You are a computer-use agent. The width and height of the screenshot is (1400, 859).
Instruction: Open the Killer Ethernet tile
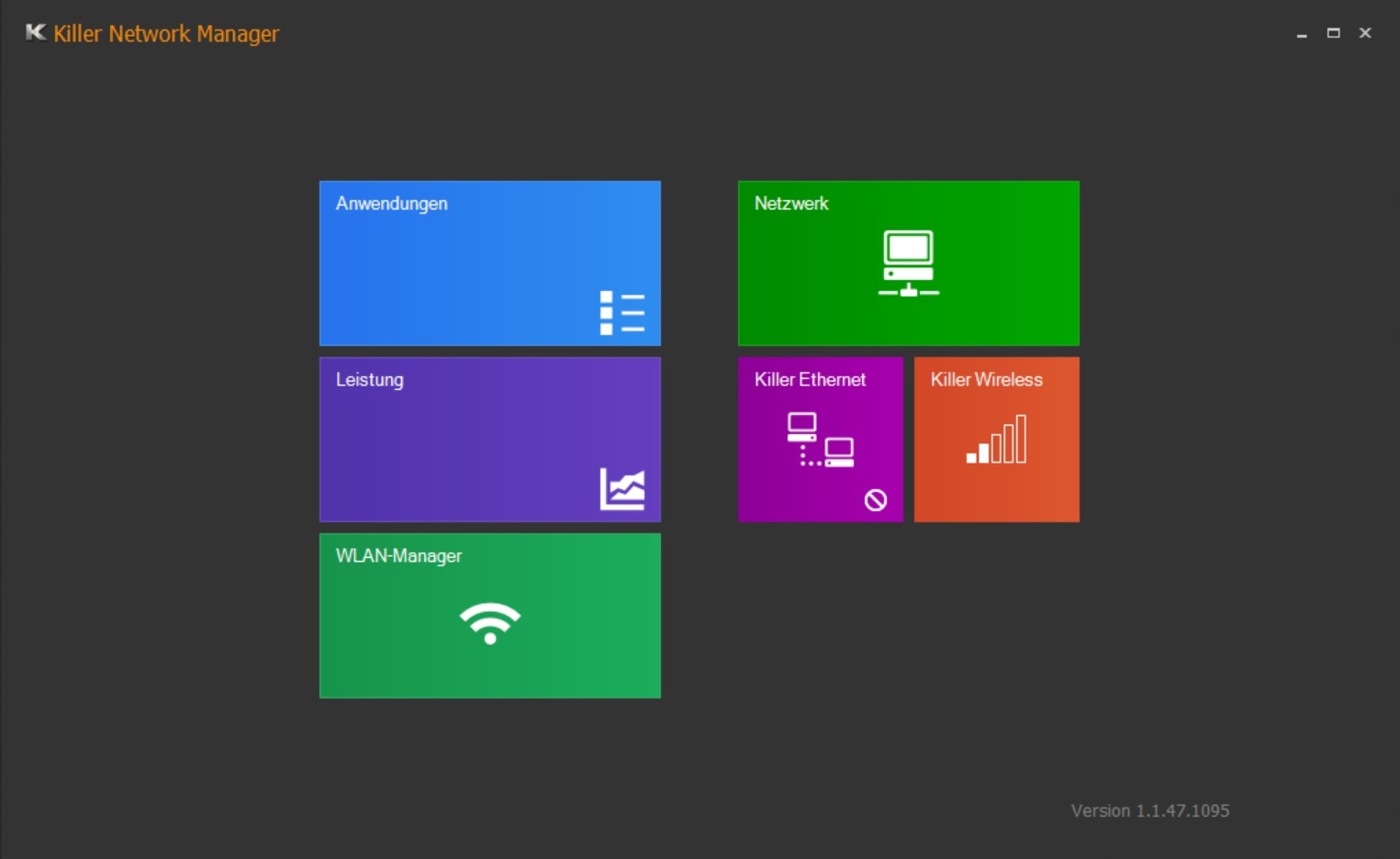click(x=821, y=440)
